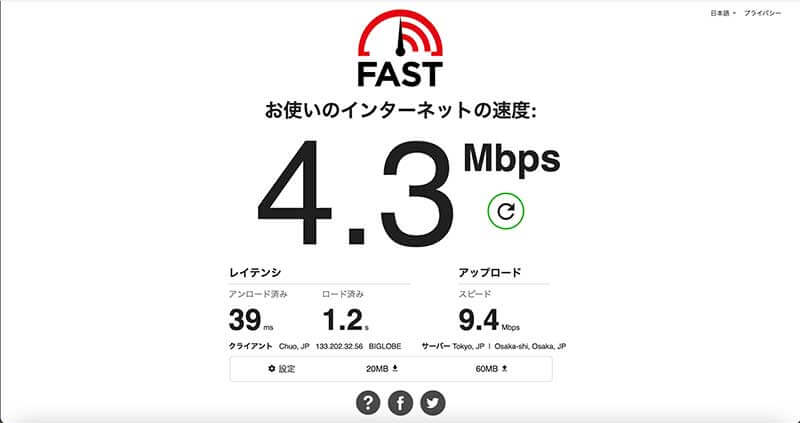Open 設定 settings button
800x423 pixels.
(282, 368)
